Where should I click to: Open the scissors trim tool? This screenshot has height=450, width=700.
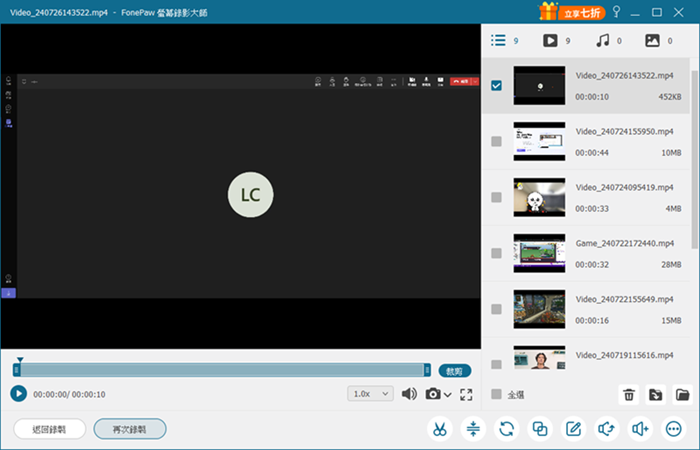[x=440, y=429]
